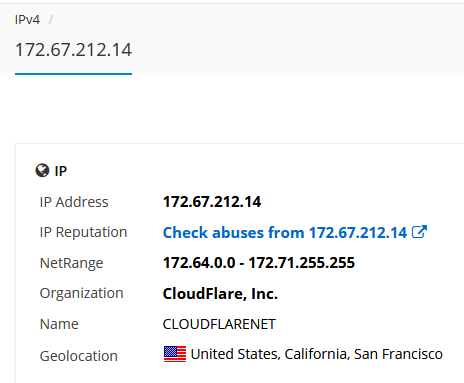Click the CLOUDFLARENET name value
This screenshot has height=383, width=464.
[x=219, y=324]
